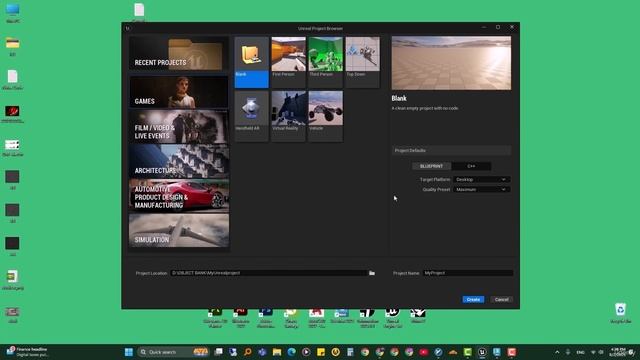The width and height of the screenshot is (640, 360).
Task: Open Automotive Product Design & Manufacturing category
Action: (x=179, y=196)
